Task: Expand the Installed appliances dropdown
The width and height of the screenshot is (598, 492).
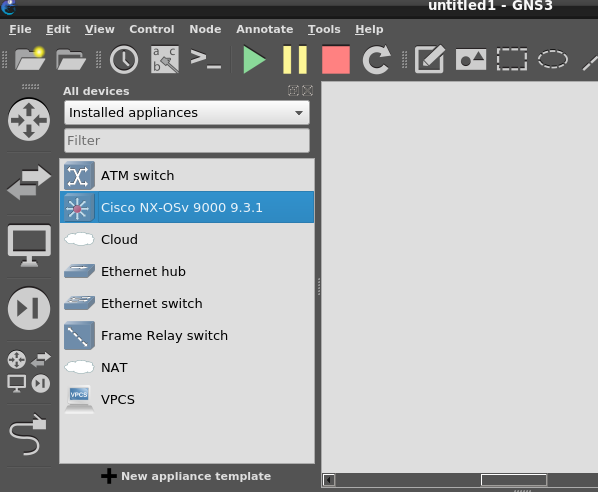Action: (187, 113)
